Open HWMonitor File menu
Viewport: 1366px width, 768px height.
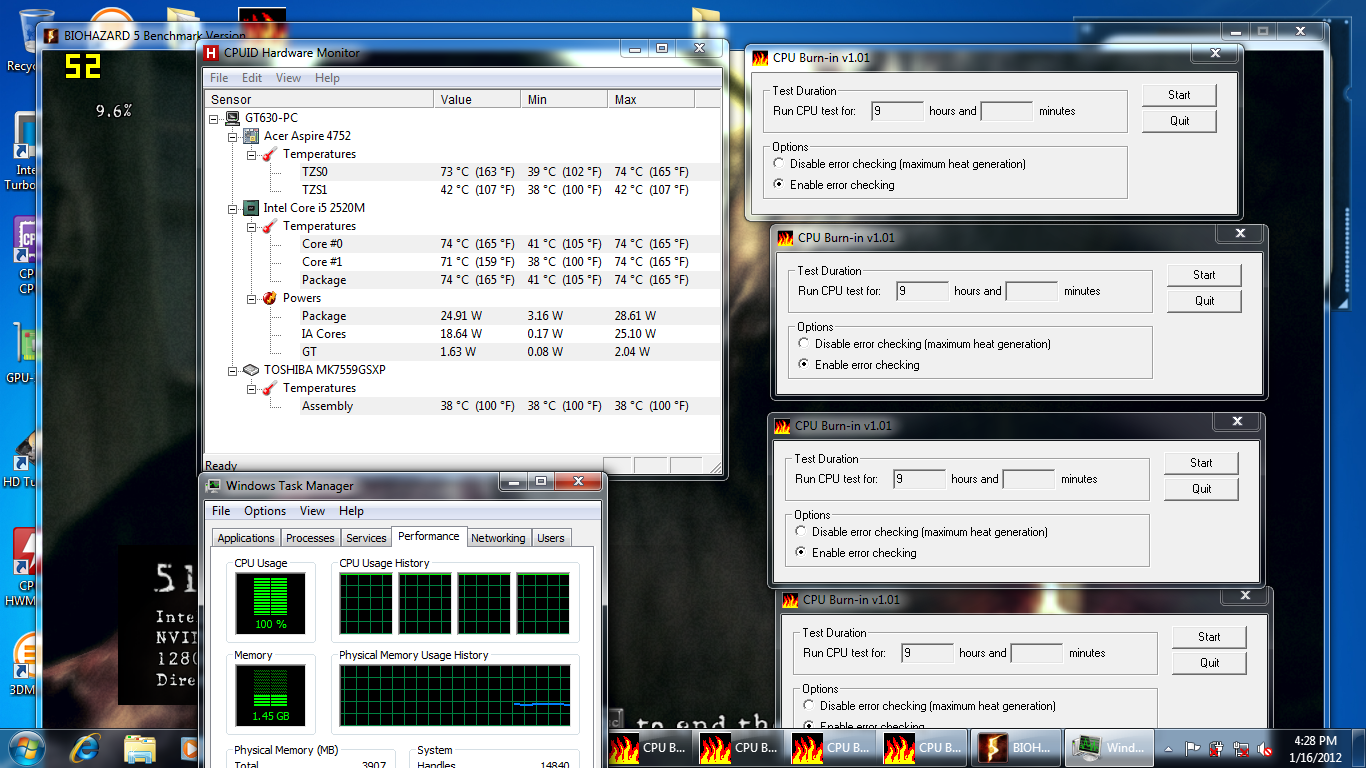click(219, 78)
